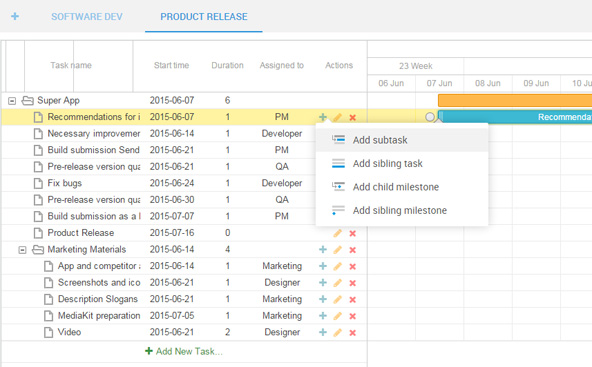Collapse the Marketing Materials group
This screenshot has height=367, width=592.
[x=23, y=250]
